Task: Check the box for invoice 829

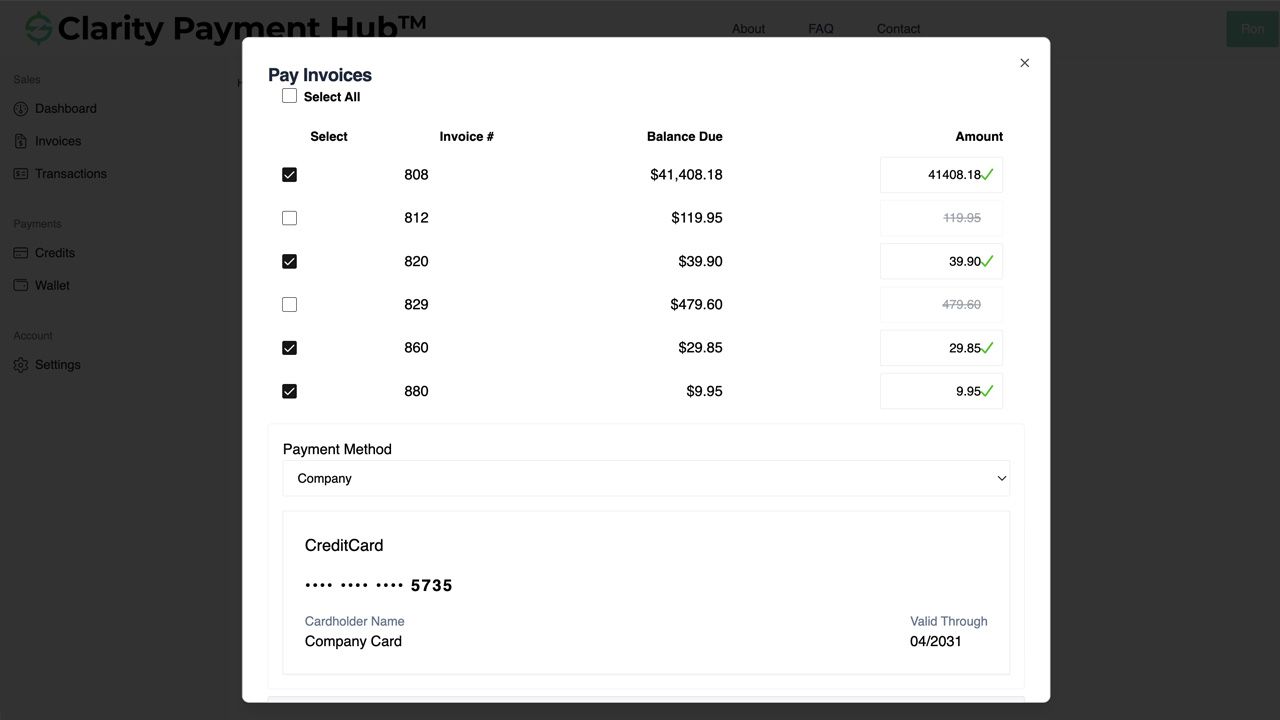Action: click(x=289, y=304)
